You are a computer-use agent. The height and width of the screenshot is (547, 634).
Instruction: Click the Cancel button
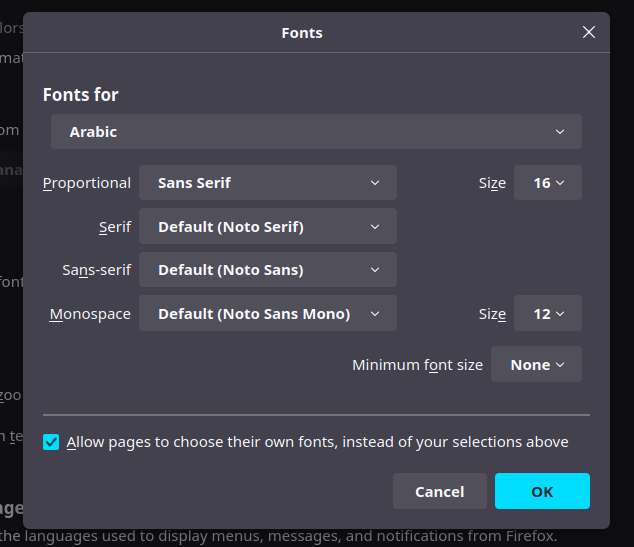click(x=440, y=491)
